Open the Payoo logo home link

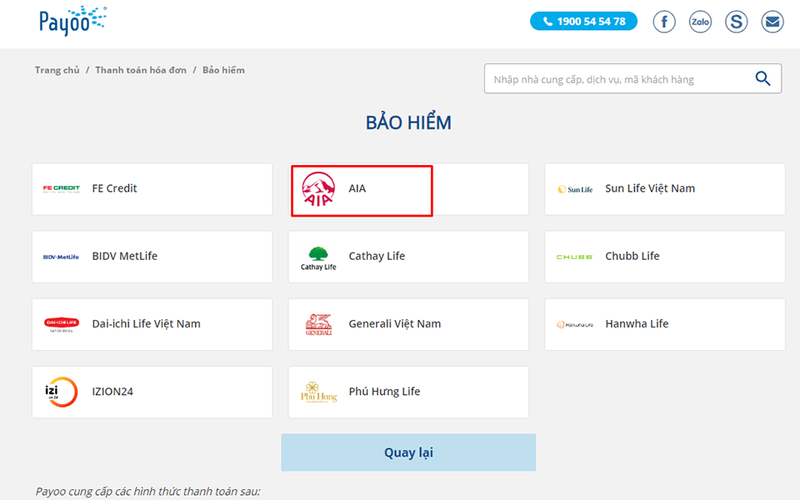[73, 21]
